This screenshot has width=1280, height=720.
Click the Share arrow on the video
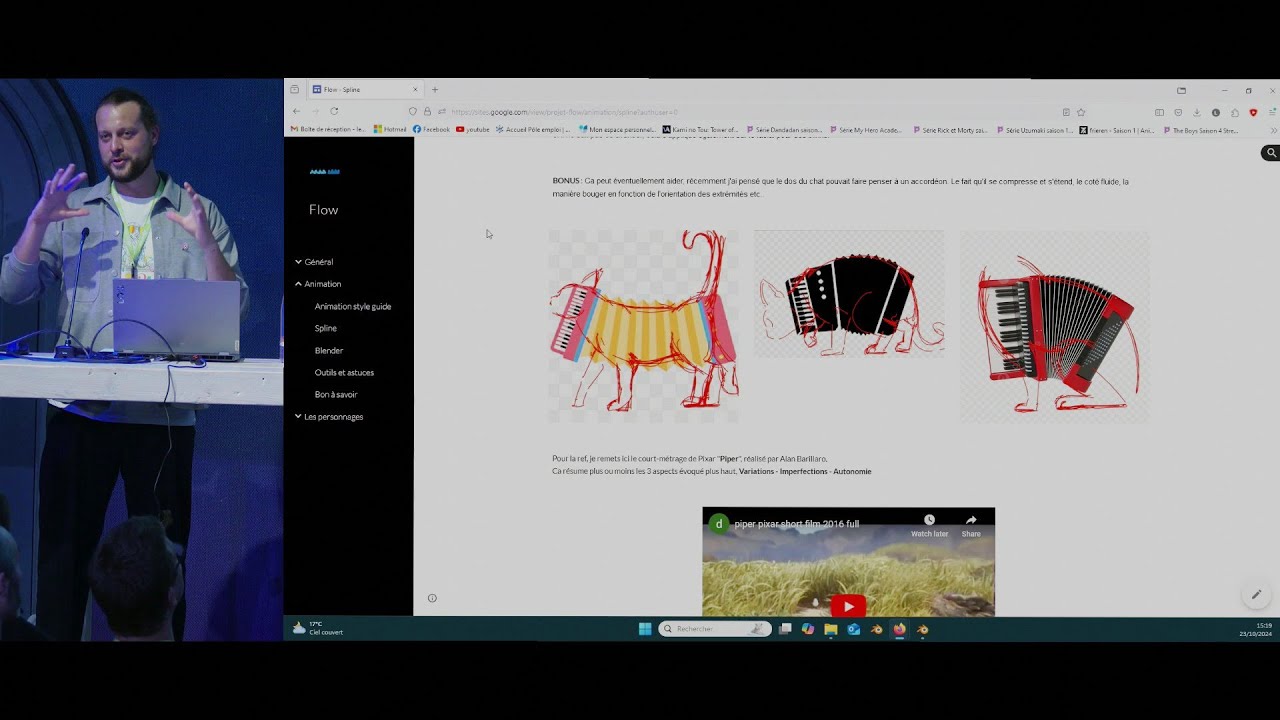(x=971, y=520)
